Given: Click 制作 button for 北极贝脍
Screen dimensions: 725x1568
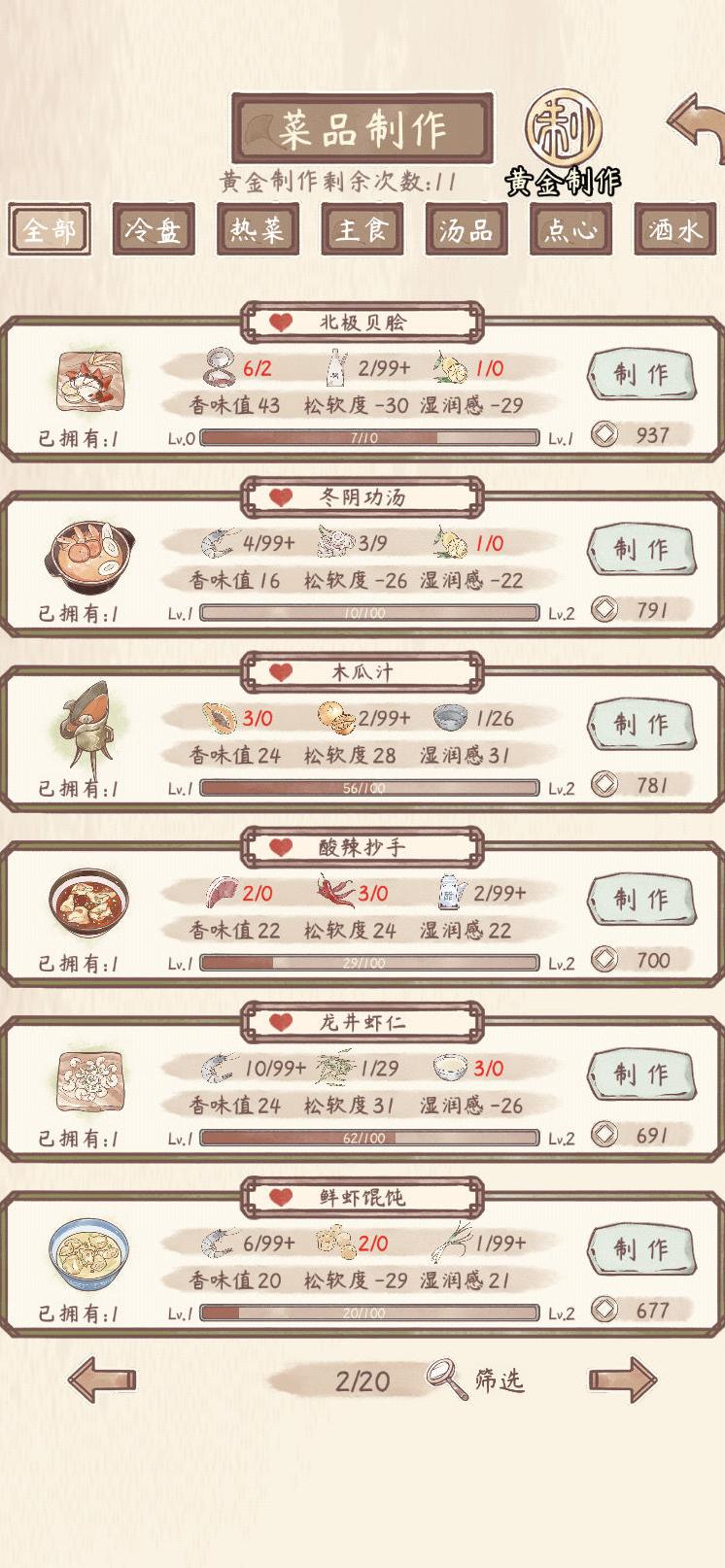Looking at the screenshot, I should click(x=641, y=374).
